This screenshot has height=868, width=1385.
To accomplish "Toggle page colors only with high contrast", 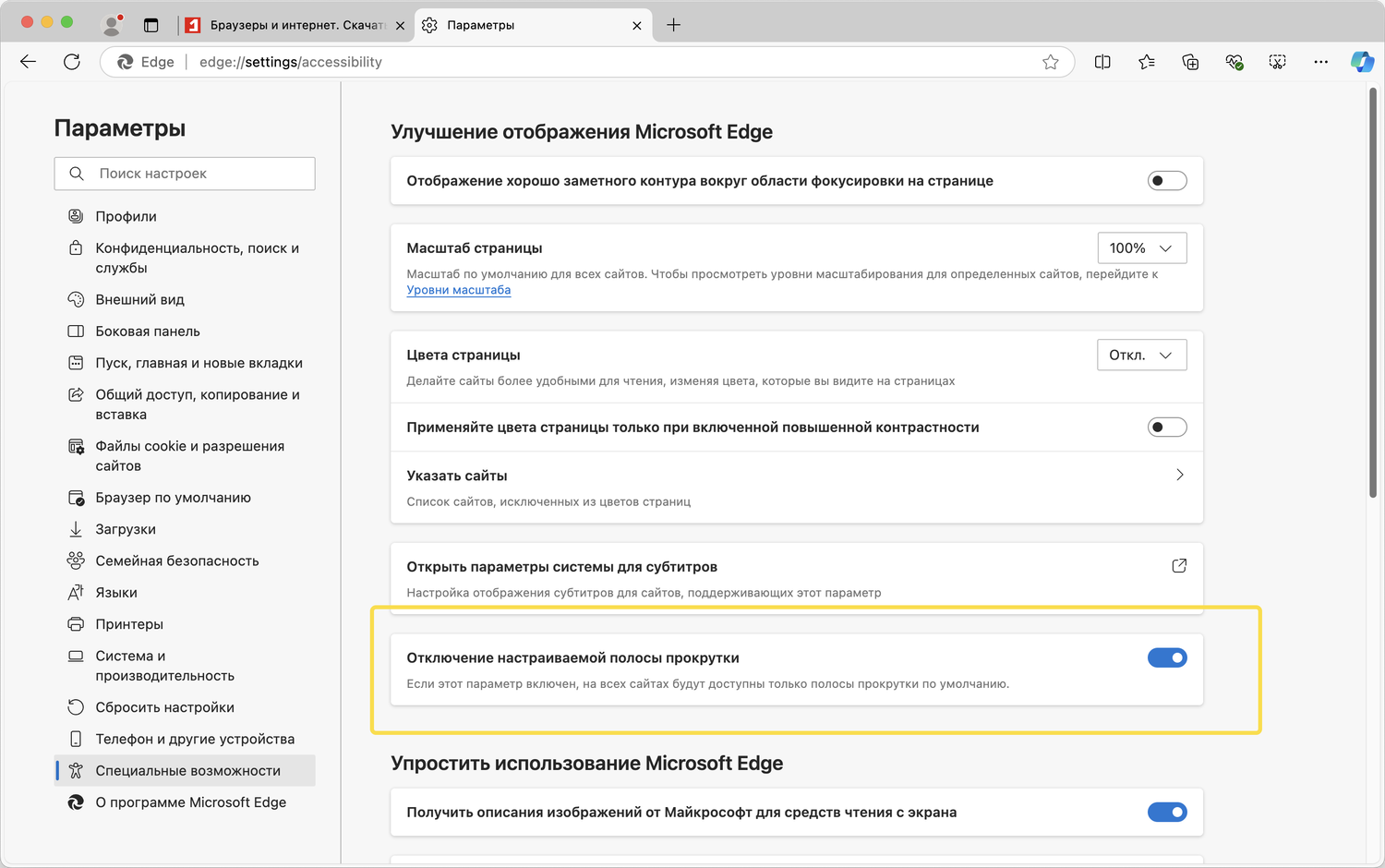I will tap(1167, 428).
